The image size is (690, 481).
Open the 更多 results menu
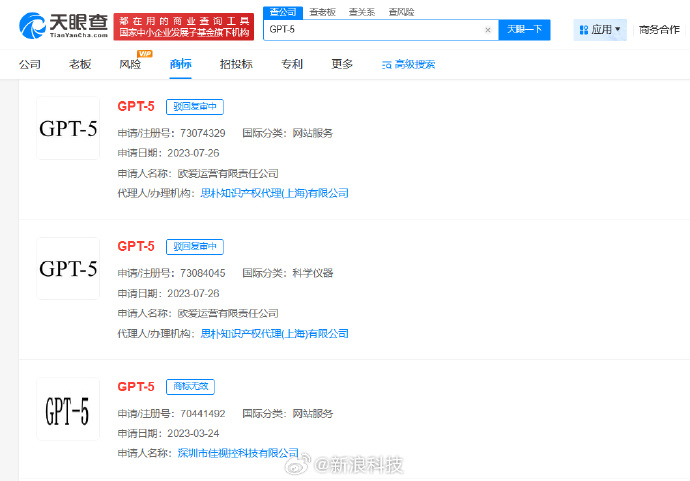tap(342, 64)
